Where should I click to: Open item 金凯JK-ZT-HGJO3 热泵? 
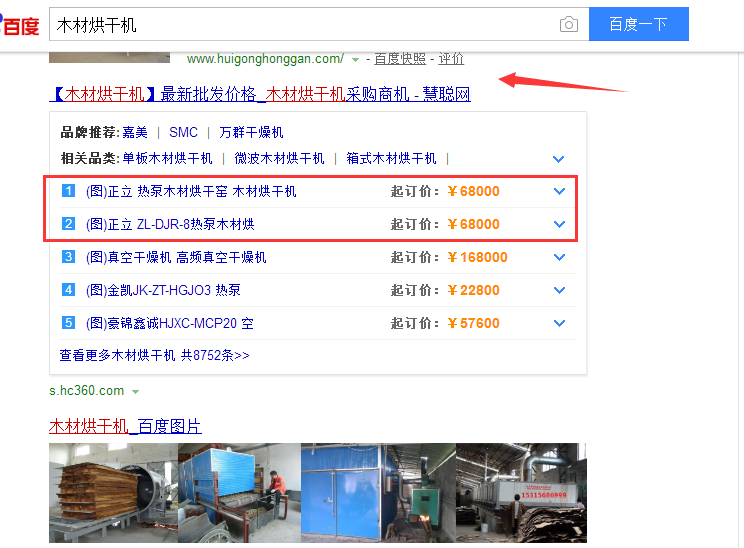[x=163, y=290]
